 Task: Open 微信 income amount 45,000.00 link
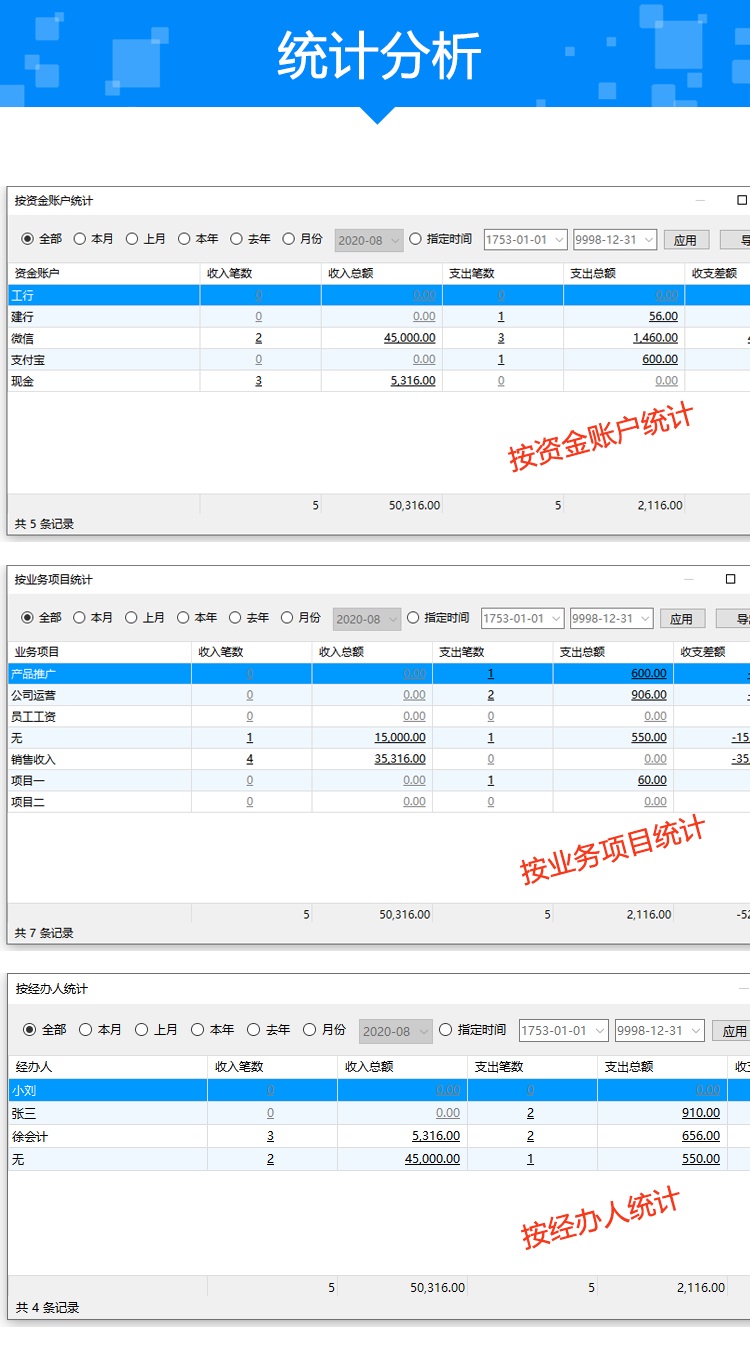pos(410,338)
